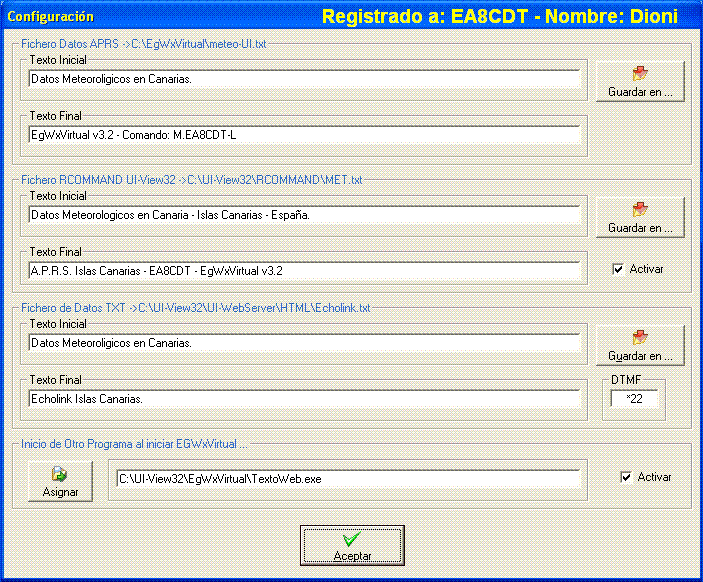The image size is (703, 582).
Task: Click the Fichero de Datos TXT path label
Action: coord(195,308)
